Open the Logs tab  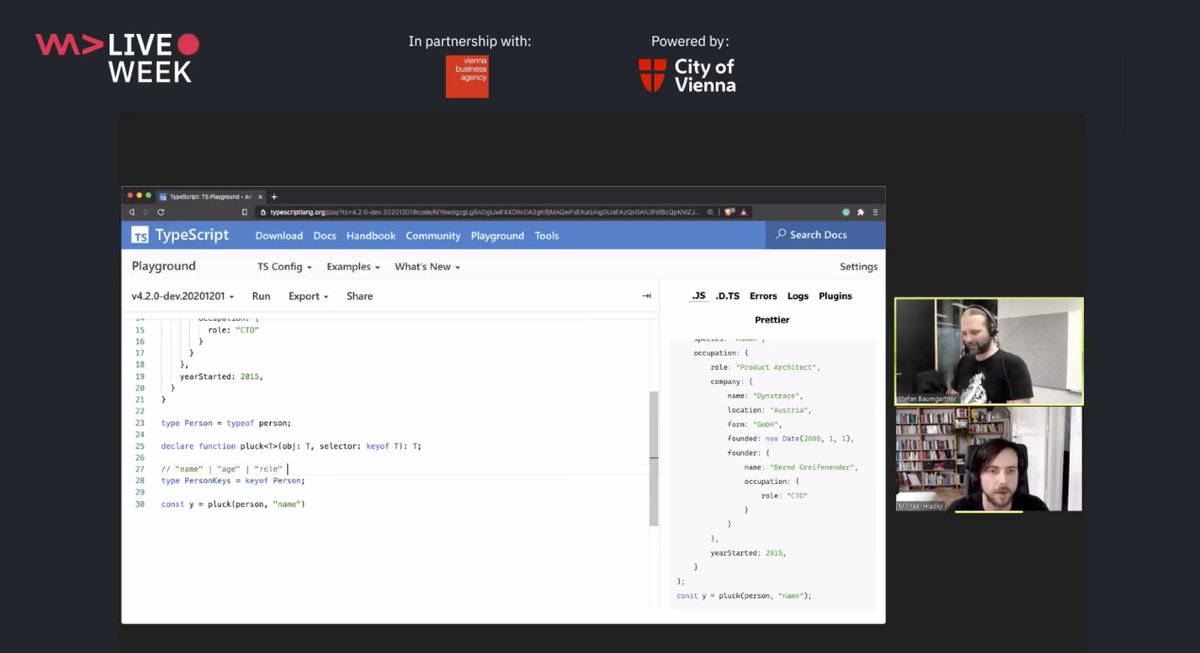pyautogui.click(x=798, y=296)
